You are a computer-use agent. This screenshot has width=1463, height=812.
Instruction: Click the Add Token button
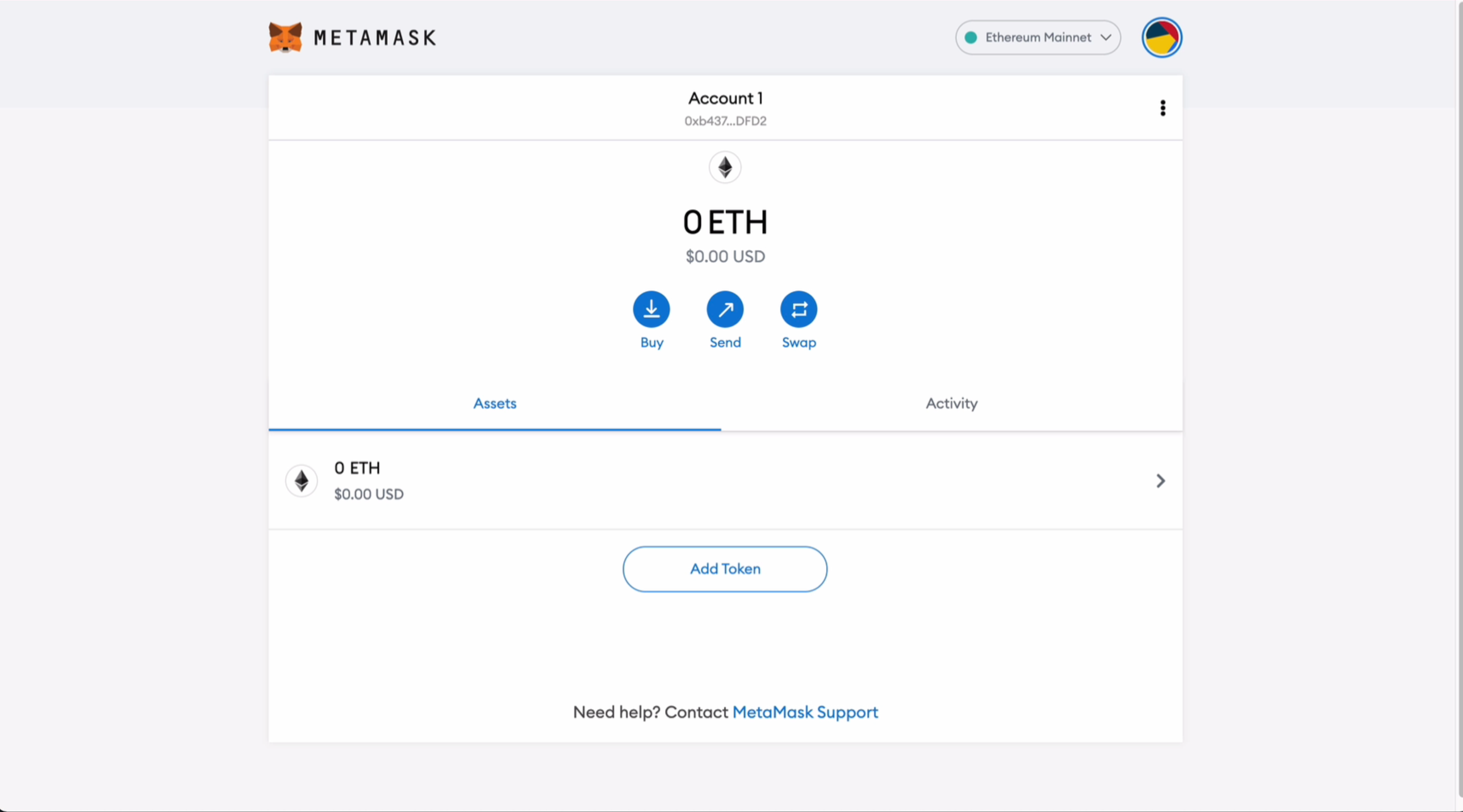[725, 569]
